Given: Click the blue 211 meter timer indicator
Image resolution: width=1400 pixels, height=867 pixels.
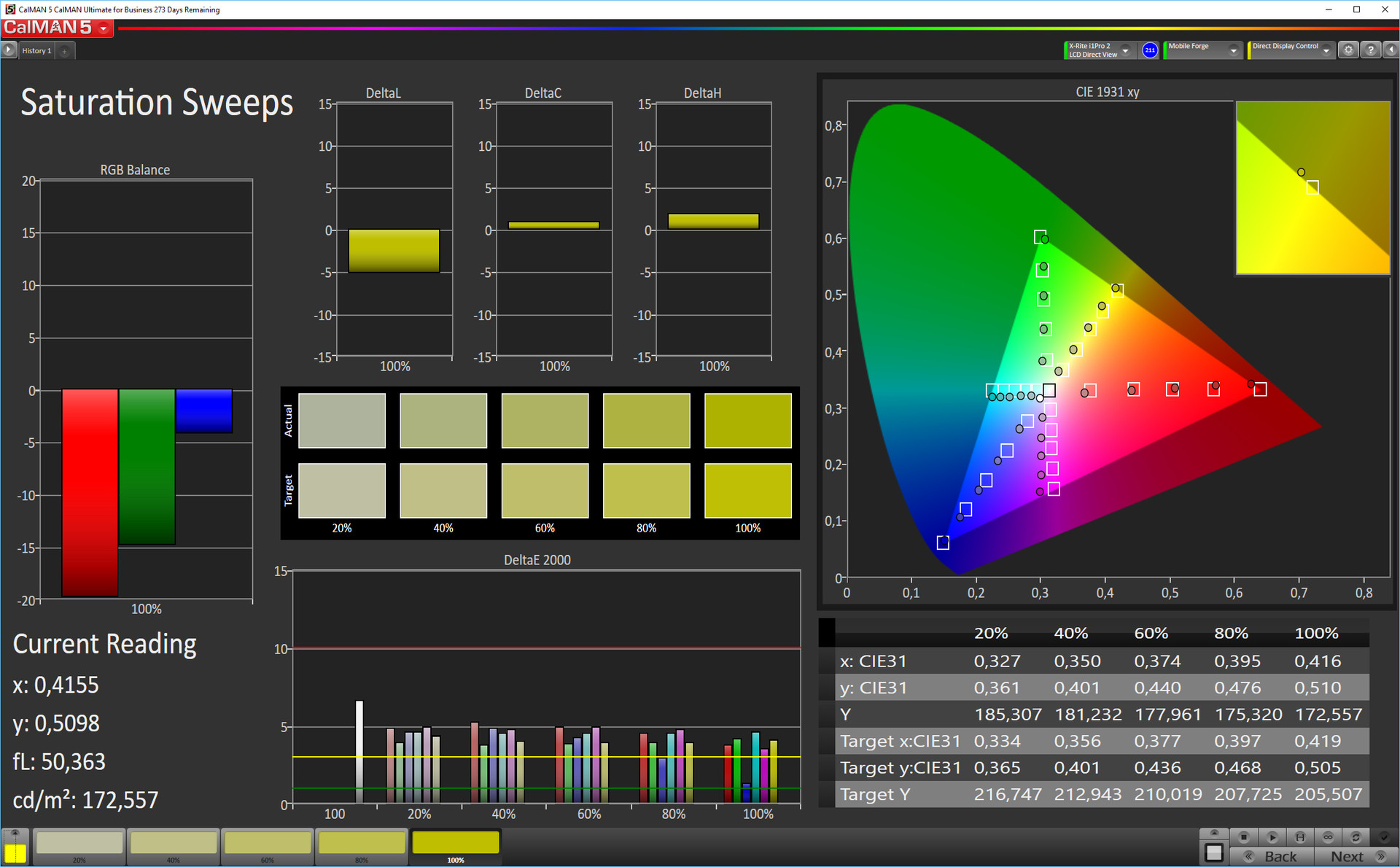Looking at the screenshot, I should point(1150,50).
